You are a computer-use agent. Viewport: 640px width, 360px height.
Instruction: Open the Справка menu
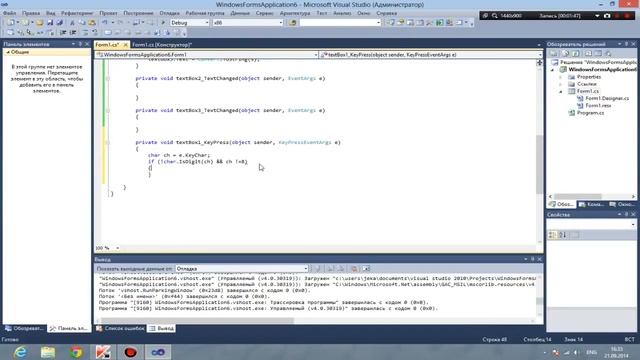(x=387, y=13)
